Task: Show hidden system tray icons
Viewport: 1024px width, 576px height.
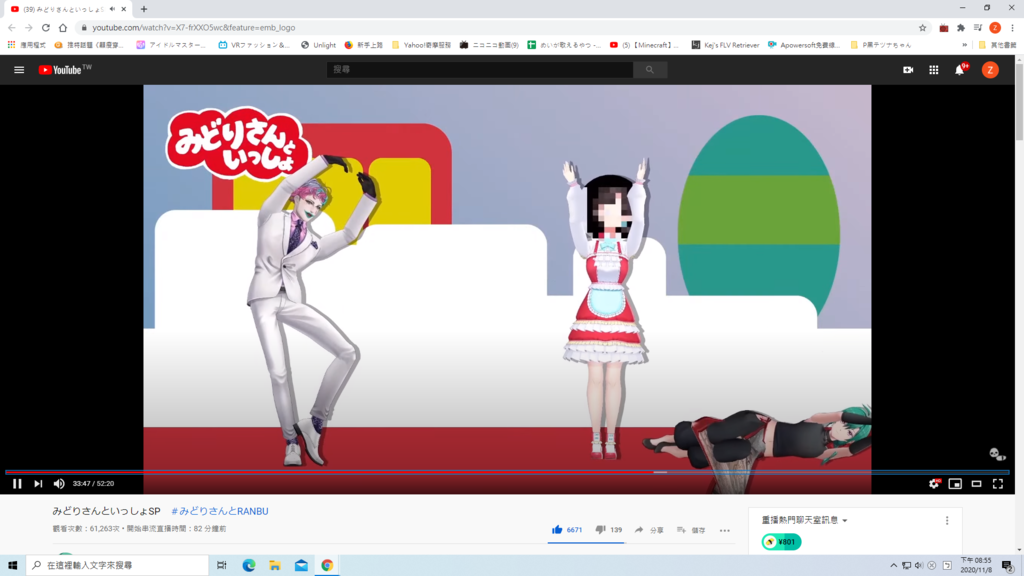Action: [893, 566]
